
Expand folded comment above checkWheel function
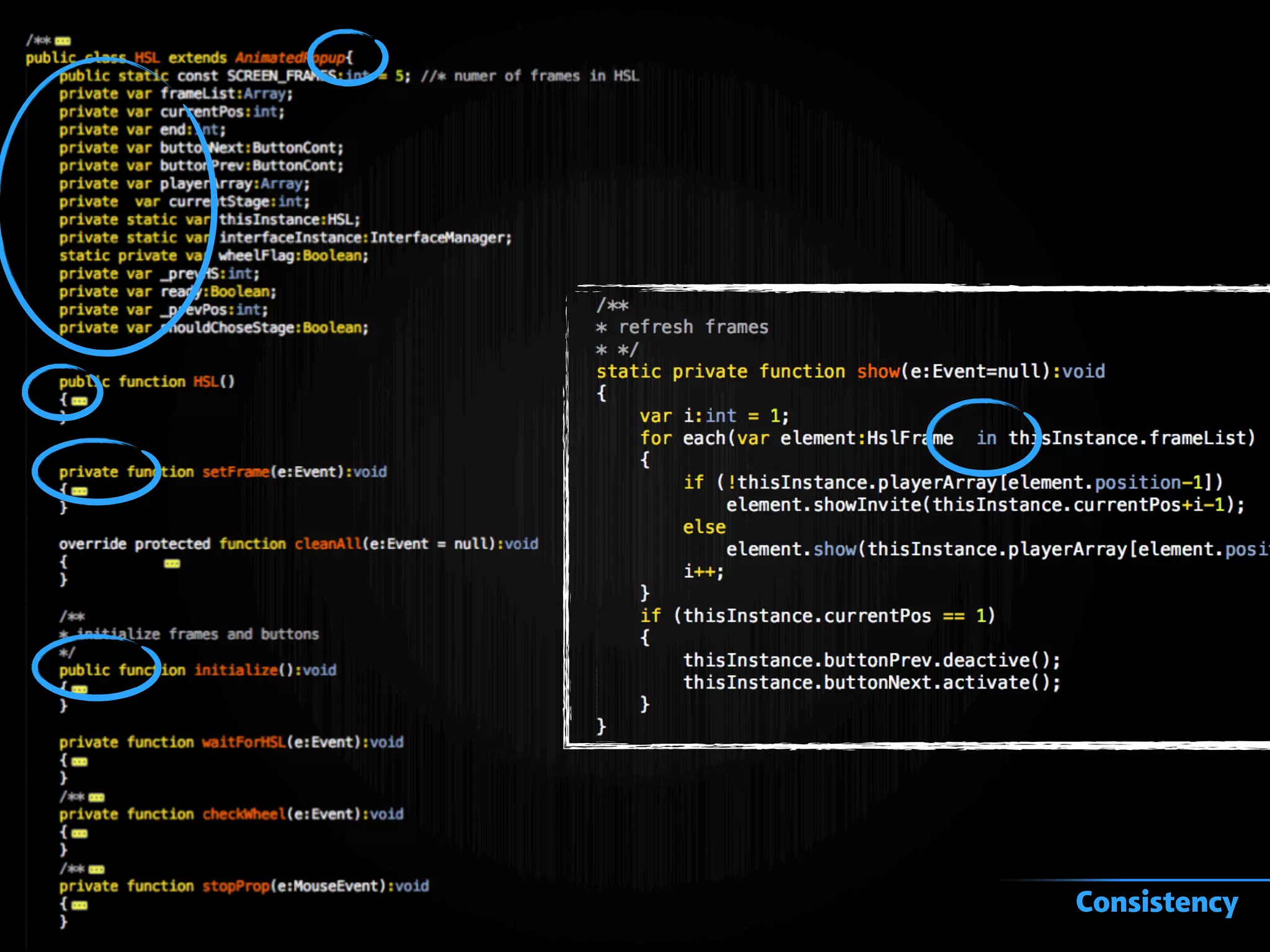tap(96, 797)
